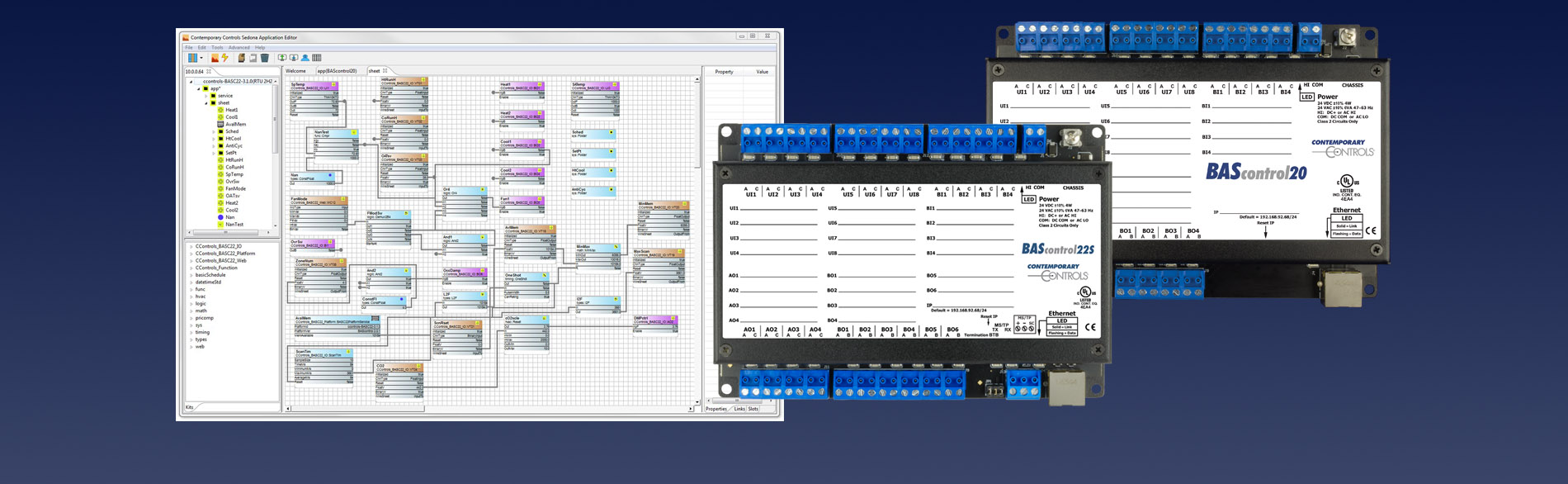1568x484 pixels.
Task: Open the layout dropdown arrow in toolbar
Action: tap(201, 59)
